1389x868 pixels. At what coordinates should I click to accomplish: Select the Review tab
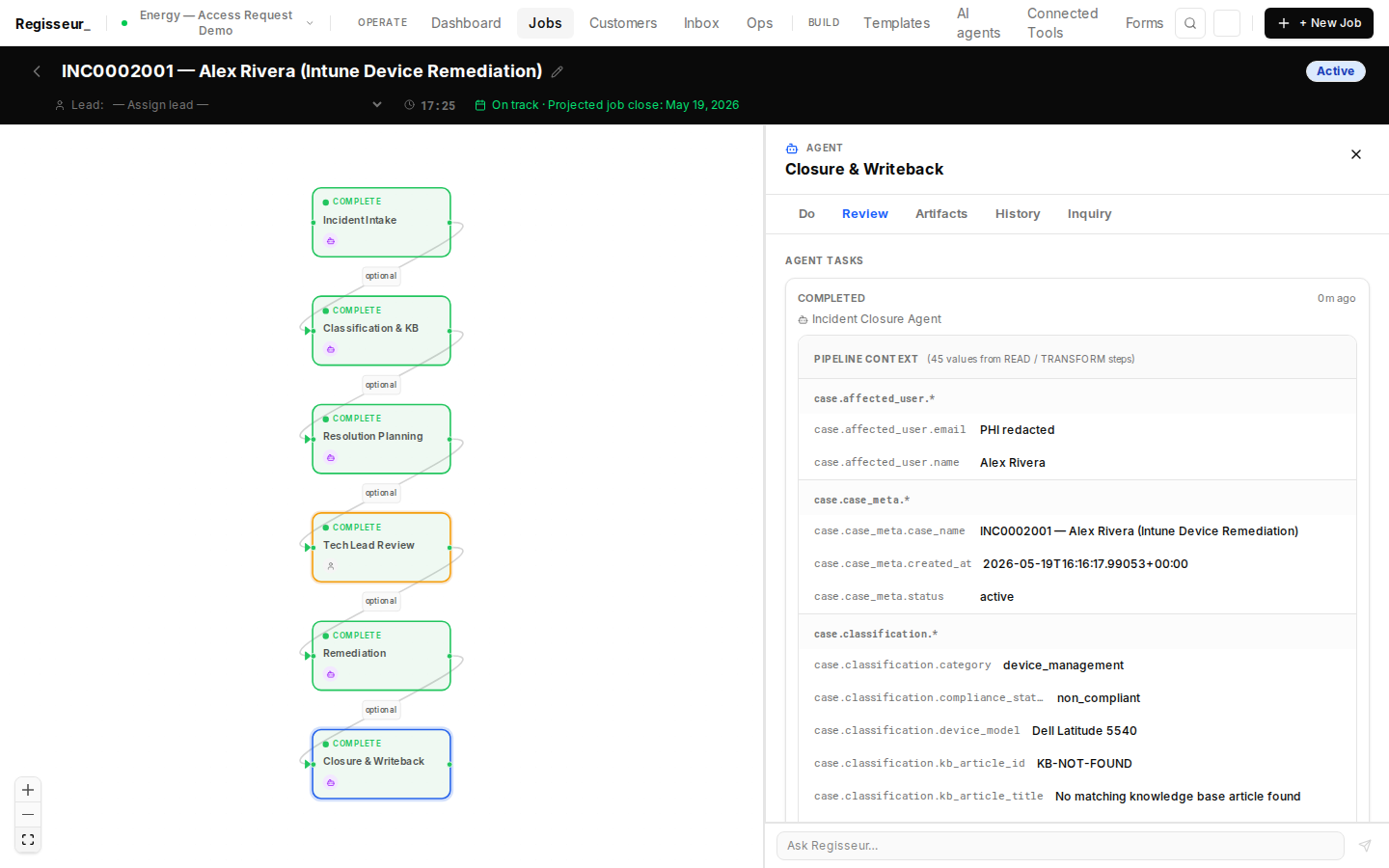(x=864, y=214)
